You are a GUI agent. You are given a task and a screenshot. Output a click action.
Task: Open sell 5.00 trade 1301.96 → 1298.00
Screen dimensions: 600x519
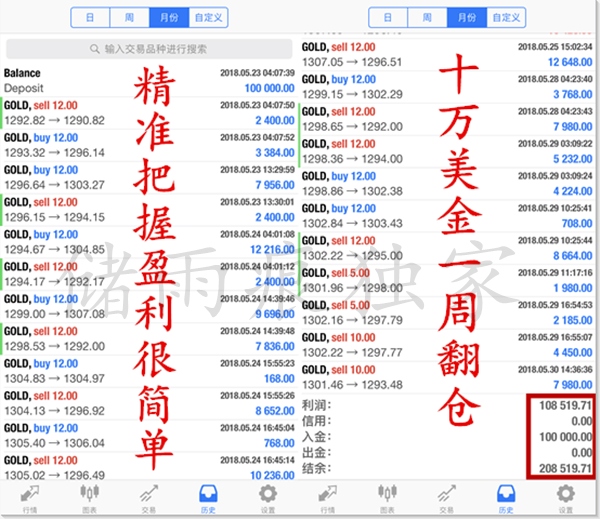(x=447, y=281)
